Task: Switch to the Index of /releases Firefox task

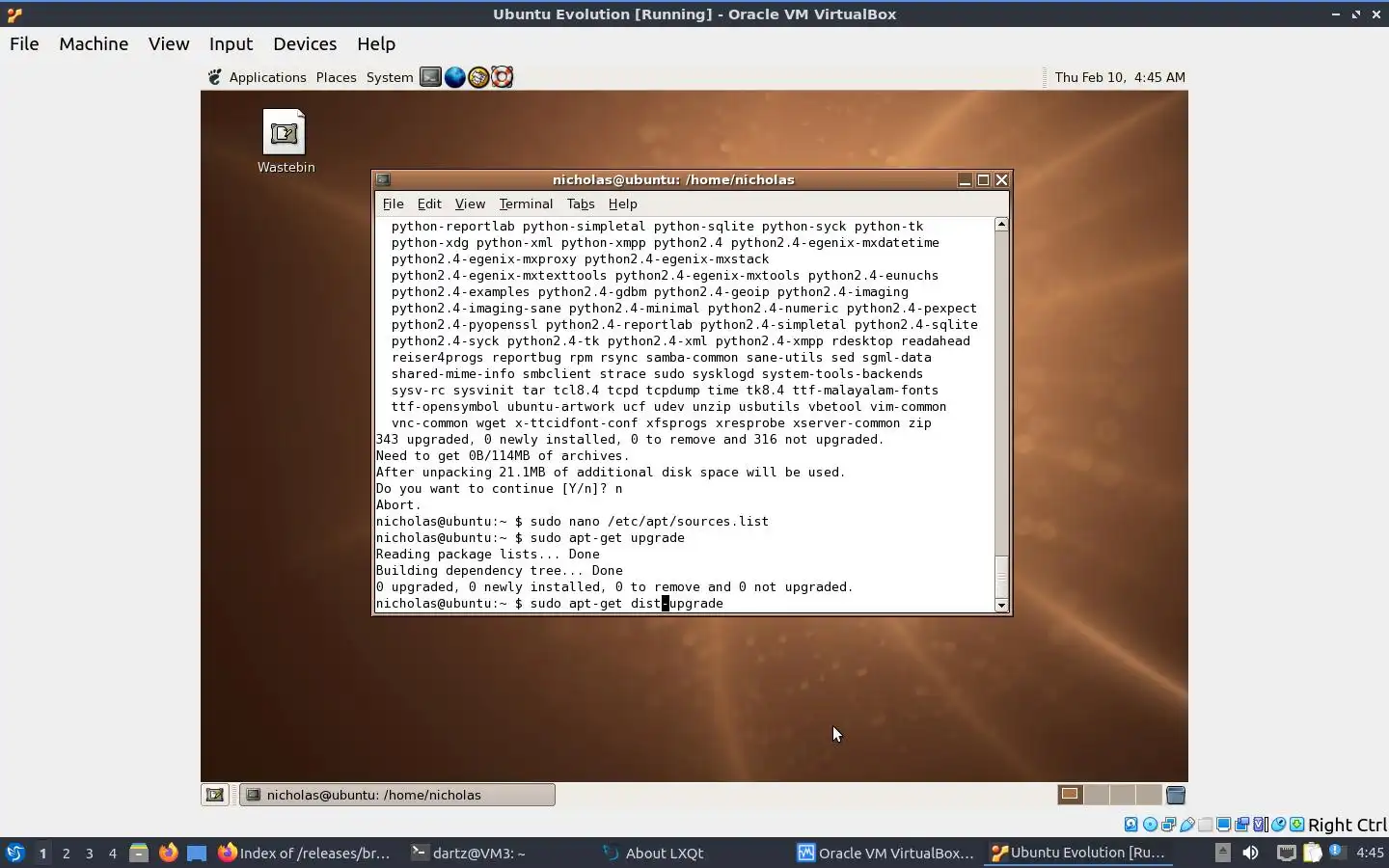Action: coord(304,853)
